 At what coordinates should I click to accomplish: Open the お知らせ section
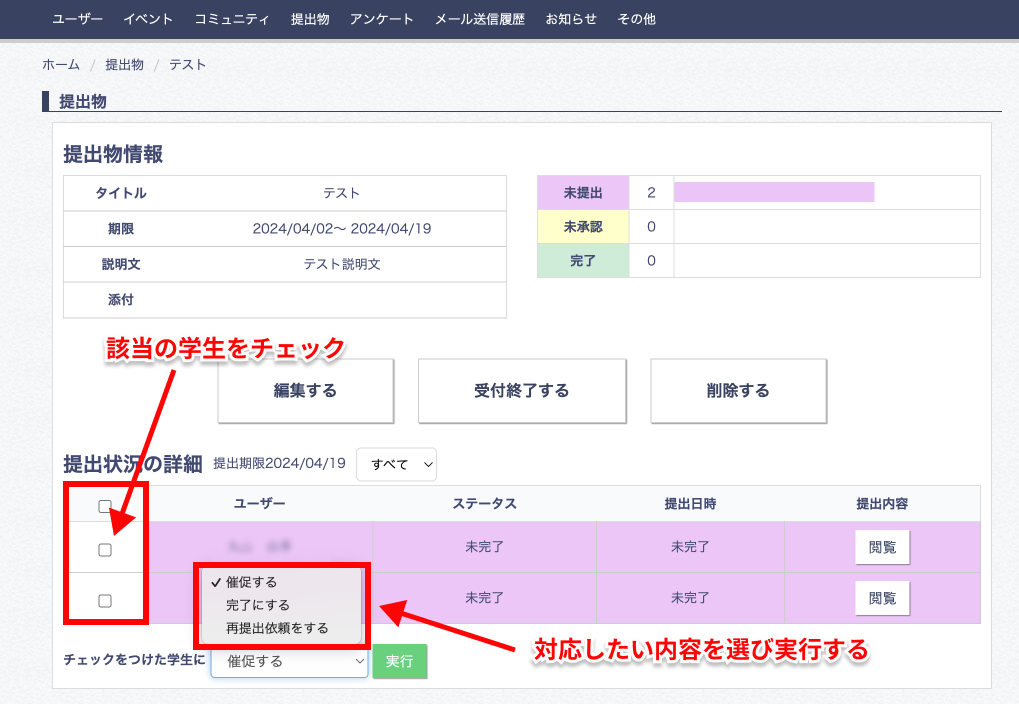click(x=570, y=18)
